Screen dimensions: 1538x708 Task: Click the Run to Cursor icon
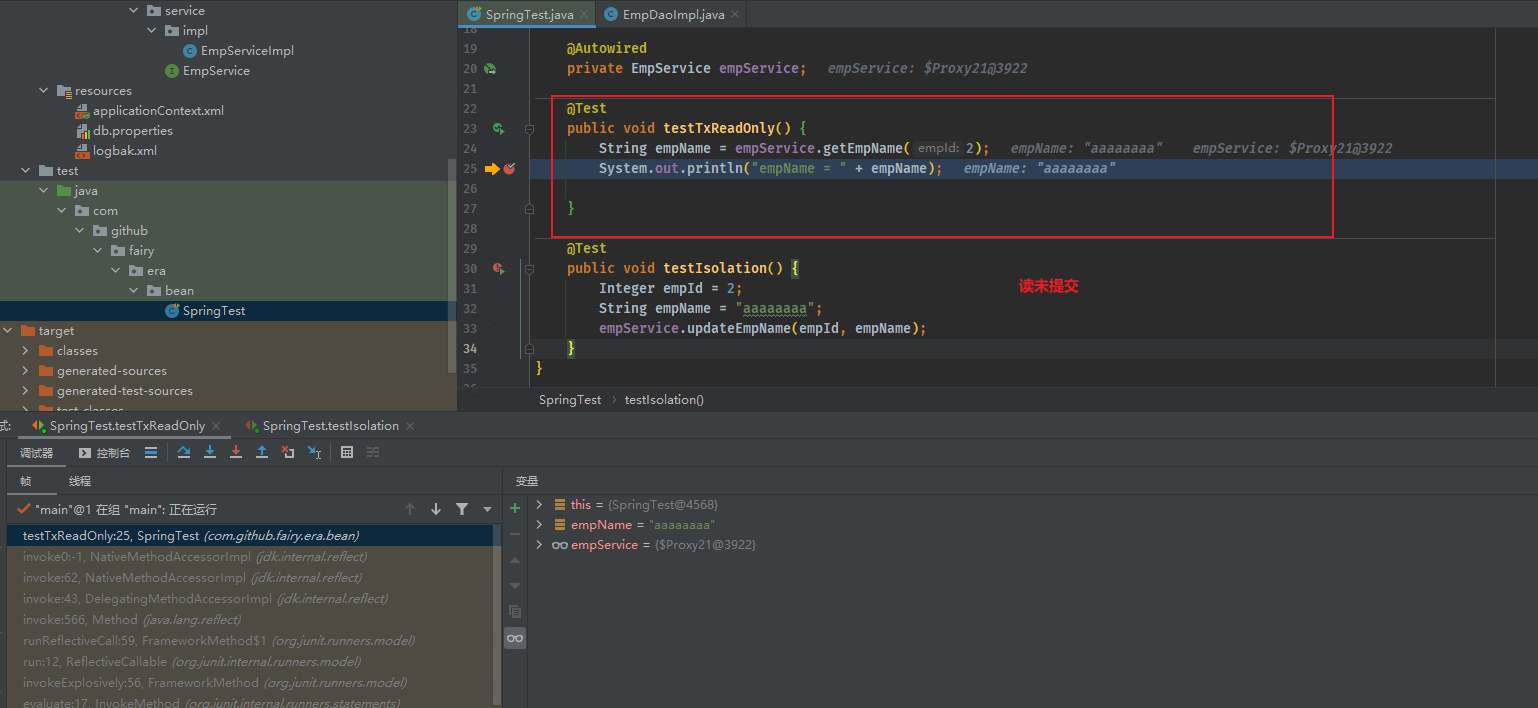pos(314,452)
